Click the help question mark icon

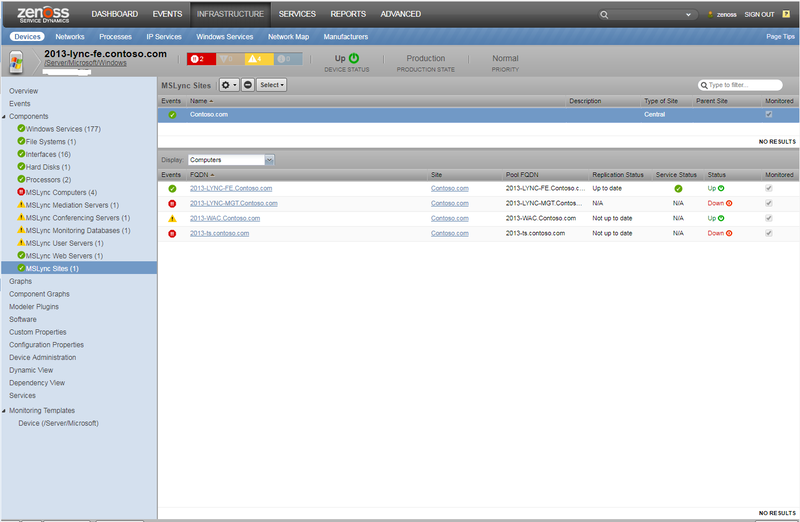[786, 14]
